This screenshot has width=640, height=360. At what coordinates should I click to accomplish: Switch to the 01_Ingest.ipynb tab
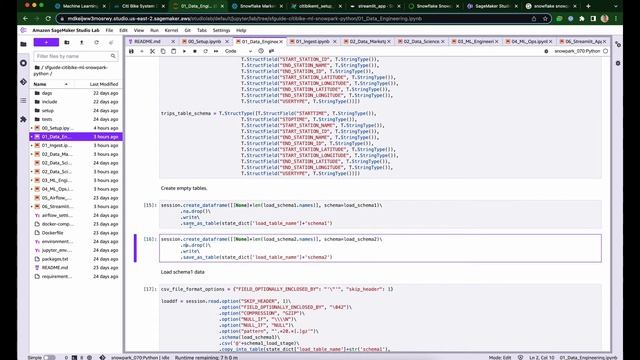312,42
